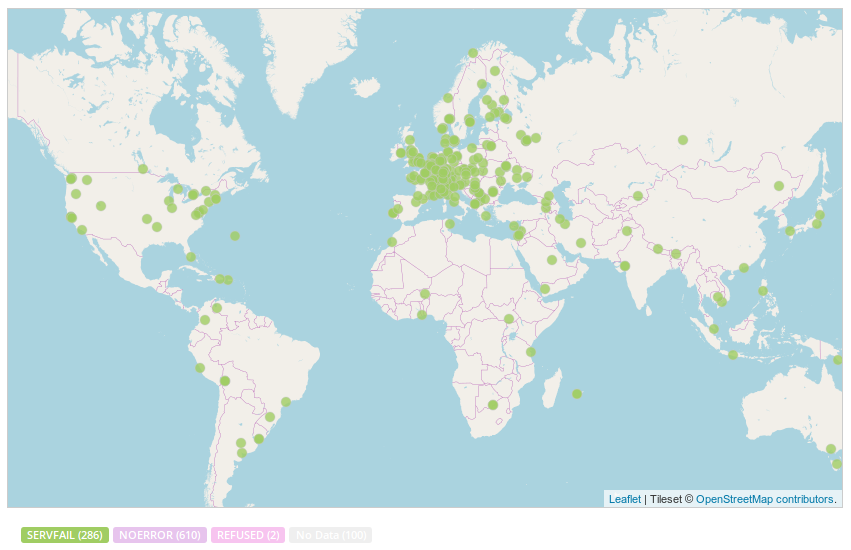The height and width of the screenshot is (550, 851).
Task: Enable the NOERROR (610) legend filter
Action: point(160,535)
